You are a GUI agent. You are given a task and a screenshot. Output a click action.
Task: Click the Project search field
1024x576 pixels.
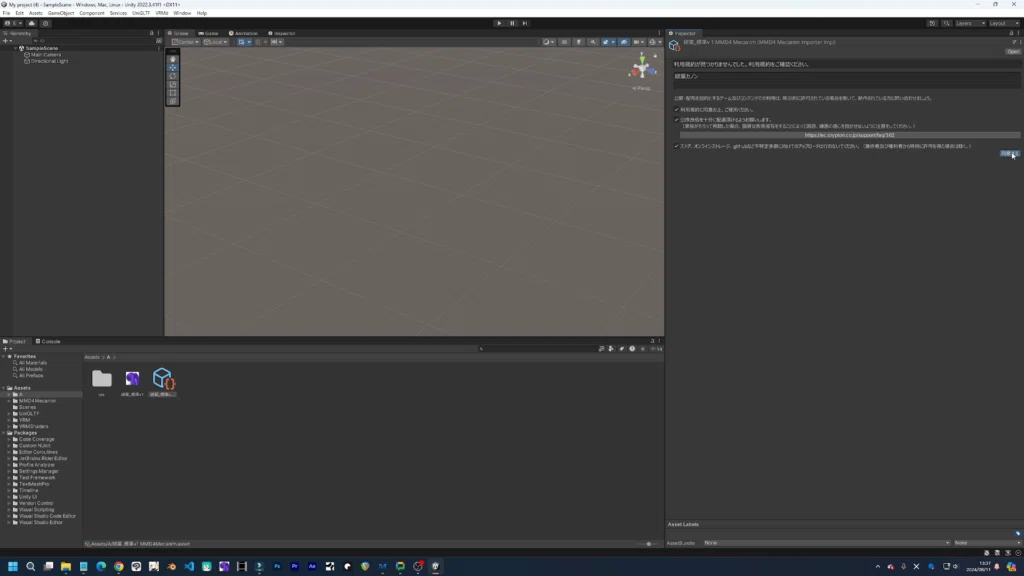point(537,349)
